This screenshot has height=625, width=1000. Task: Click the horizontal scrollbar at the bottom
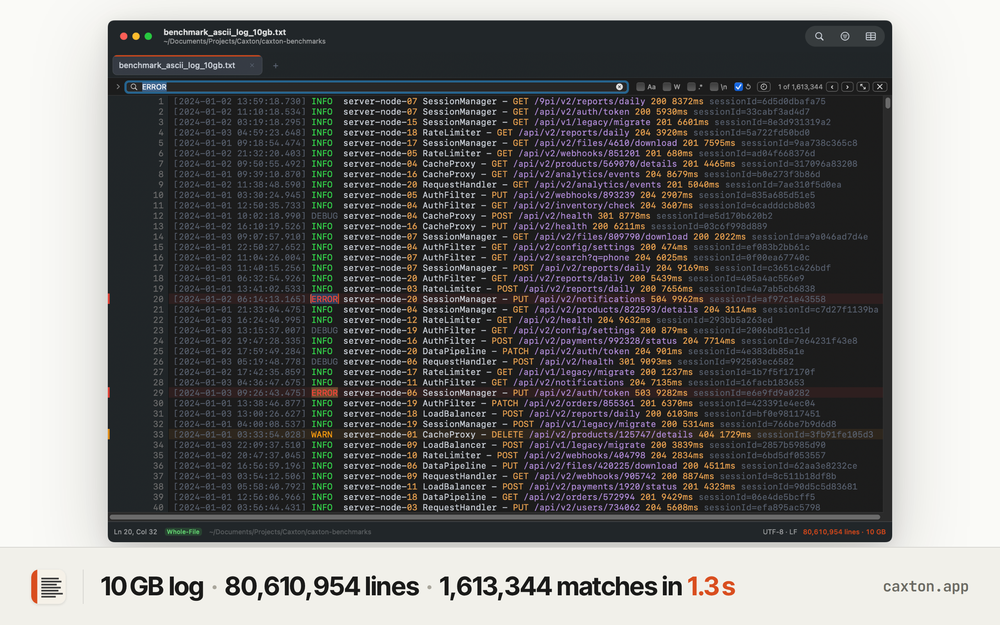(x=495, y=517)
